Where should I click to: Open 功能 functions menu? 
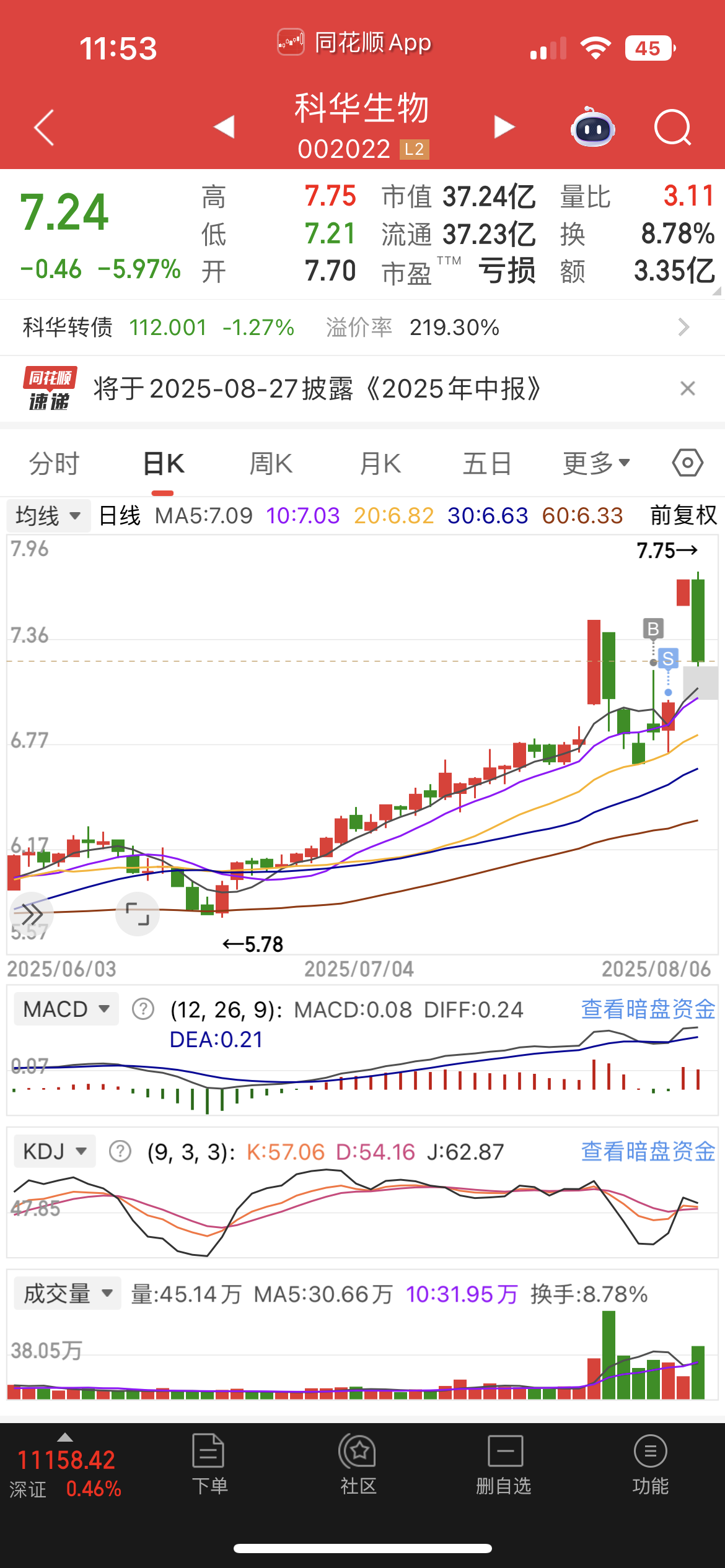[x=651, y=1465]
